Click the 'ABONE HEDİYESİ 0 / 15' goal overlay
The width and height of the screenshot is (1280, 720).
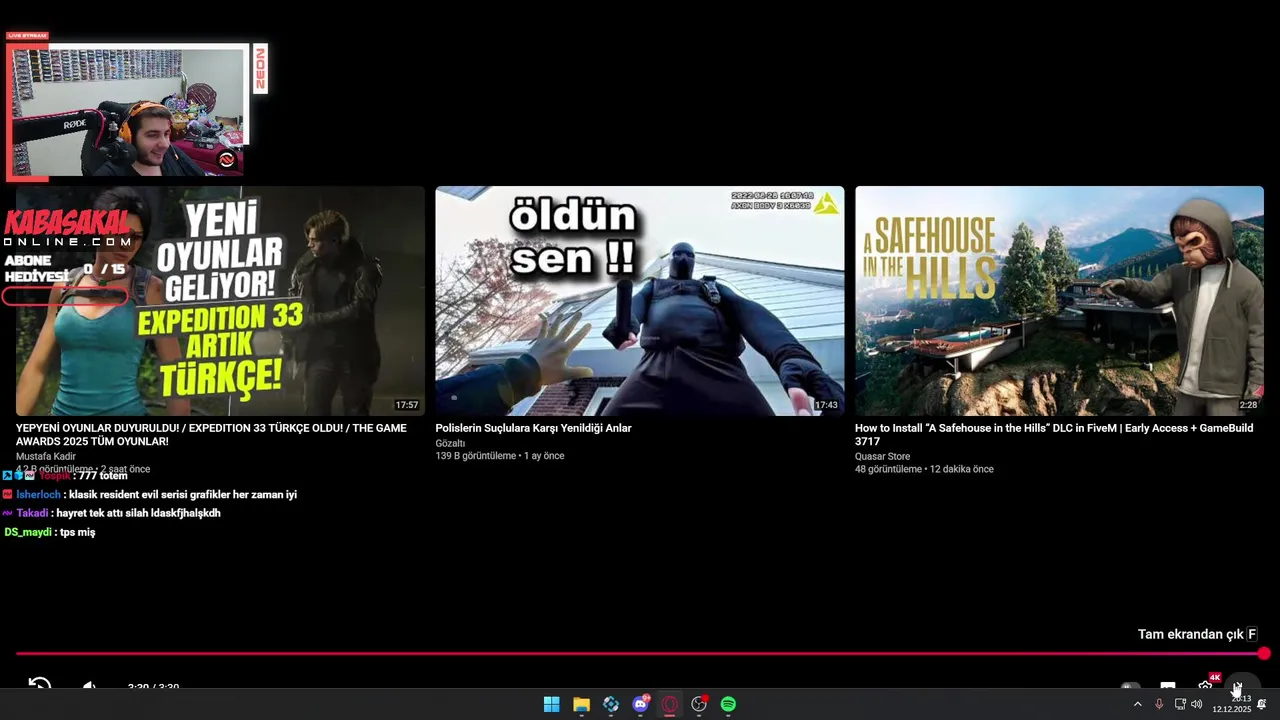pyautogui.click(x=66, y=279)
